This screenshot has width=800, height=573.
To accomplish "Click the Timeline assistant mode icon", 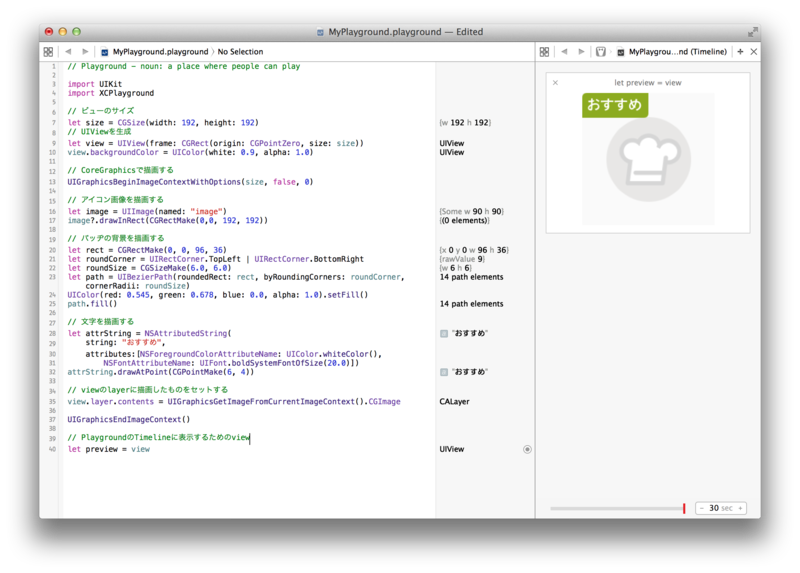I will pos(601,52).
